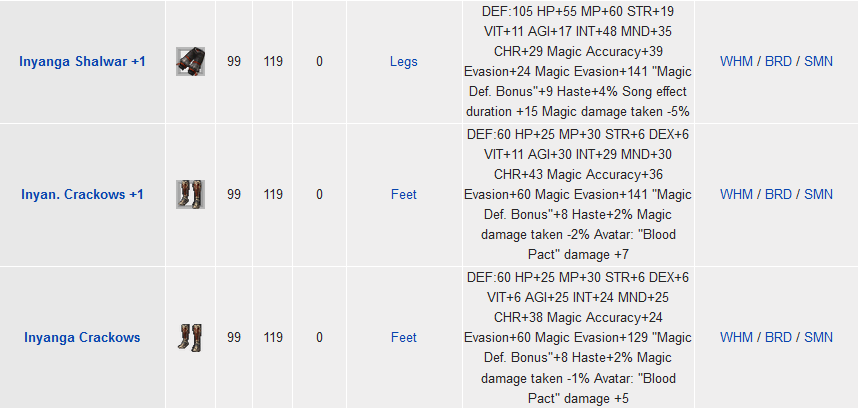Click SMN job link in Inyanga Shalwar row
The width and height of the screenshot is (858, 408).
819,61
